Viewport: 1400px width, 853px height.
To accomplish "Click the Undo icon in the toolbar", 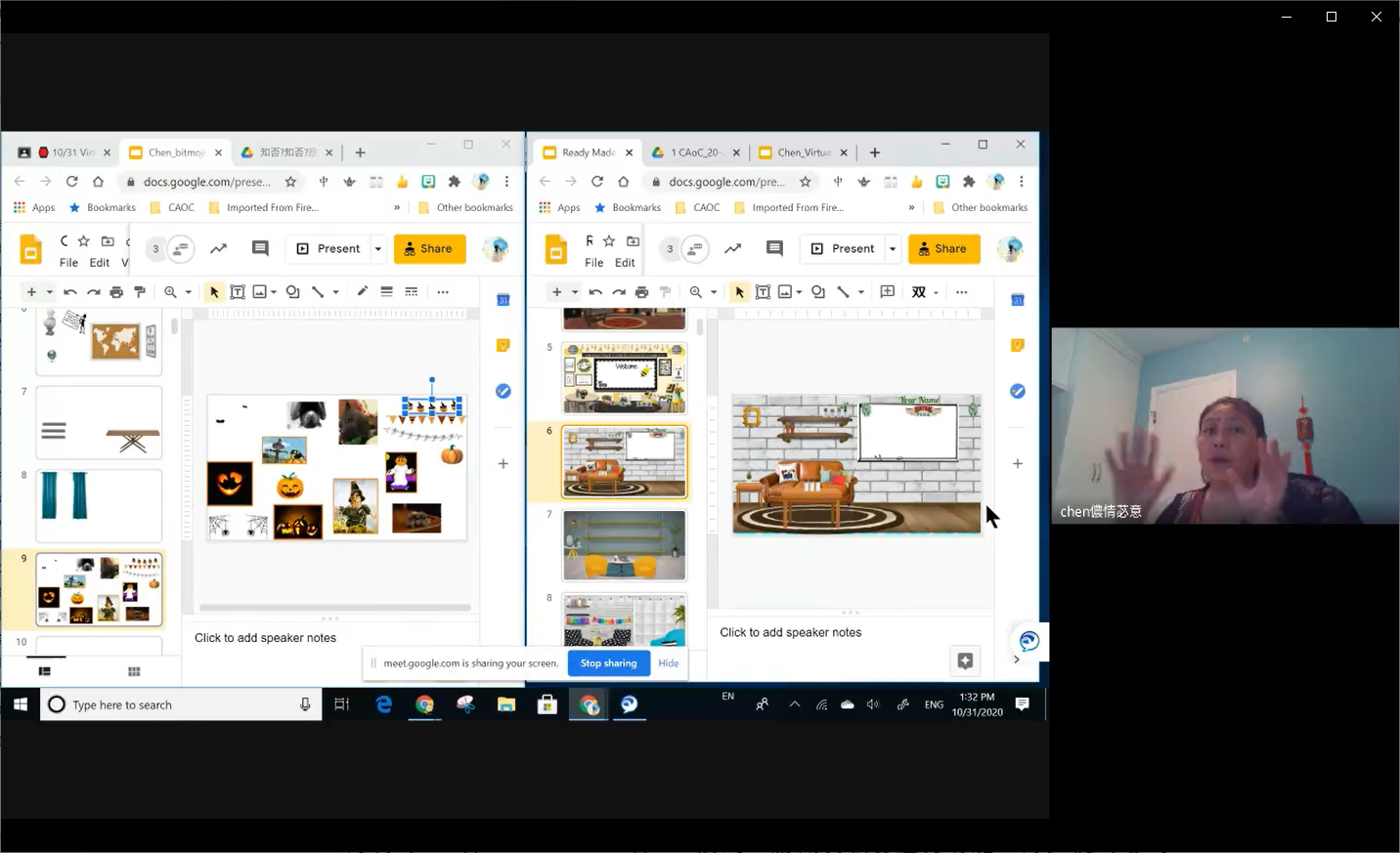I will (x=68, y=291).
